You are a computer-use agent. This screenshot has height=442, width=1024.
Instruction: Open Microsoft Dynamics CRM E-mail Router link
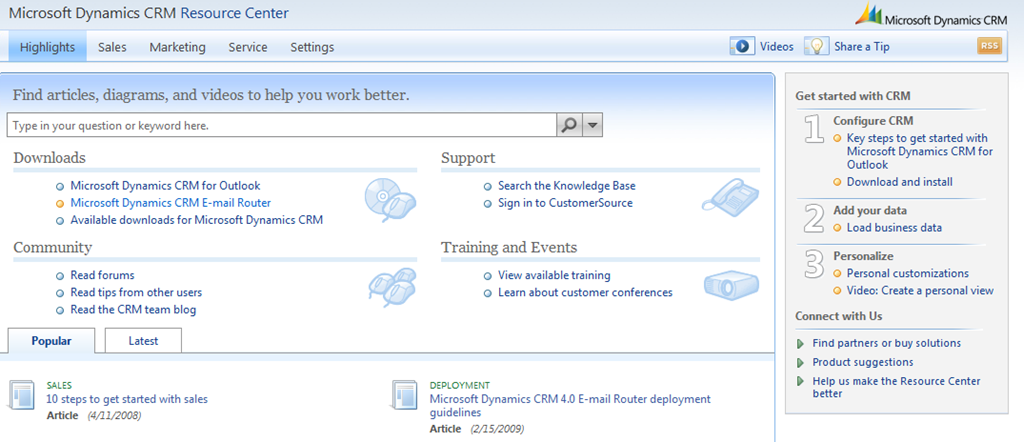[x=170, y=202]
